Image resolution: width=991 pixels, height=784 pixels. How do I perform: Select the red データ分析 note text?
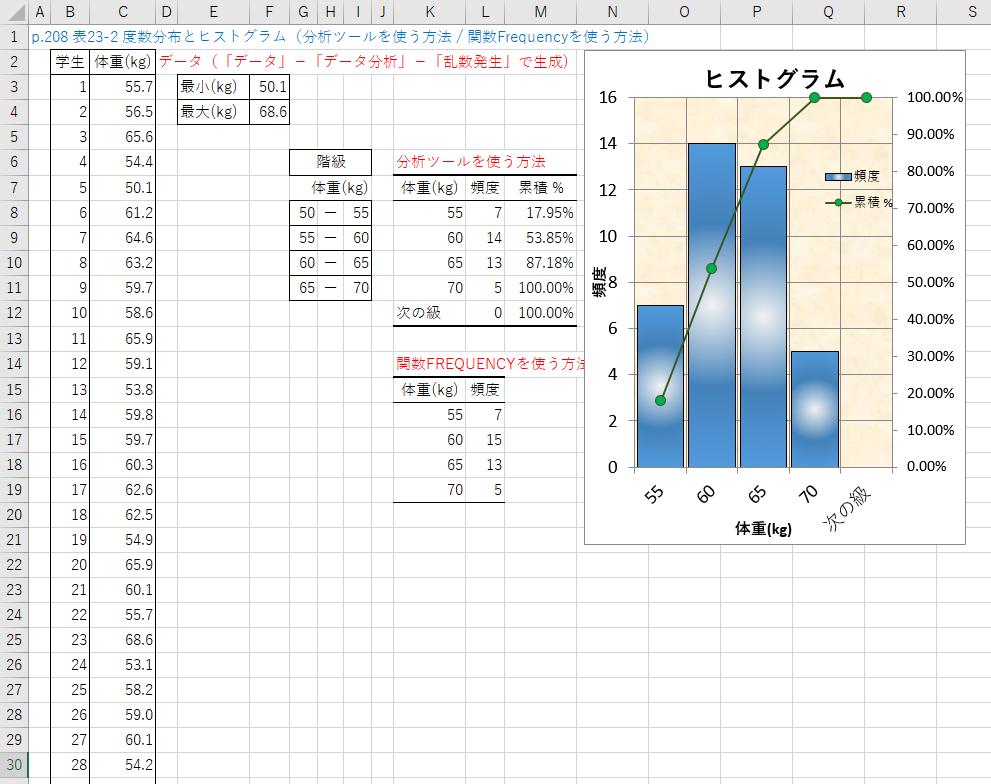coord(364,61)
